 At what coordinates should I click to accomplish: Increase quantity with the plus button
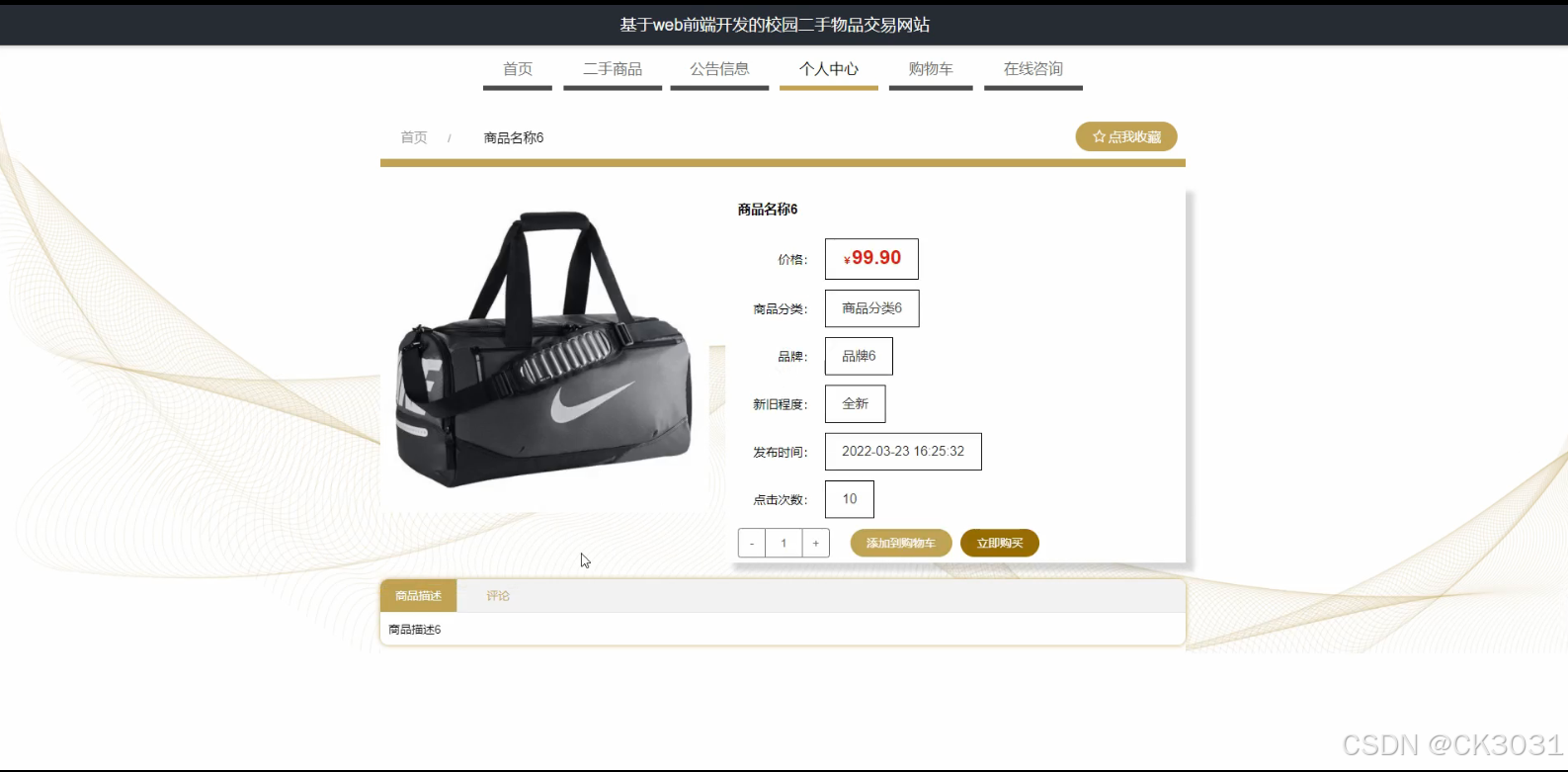815,543
